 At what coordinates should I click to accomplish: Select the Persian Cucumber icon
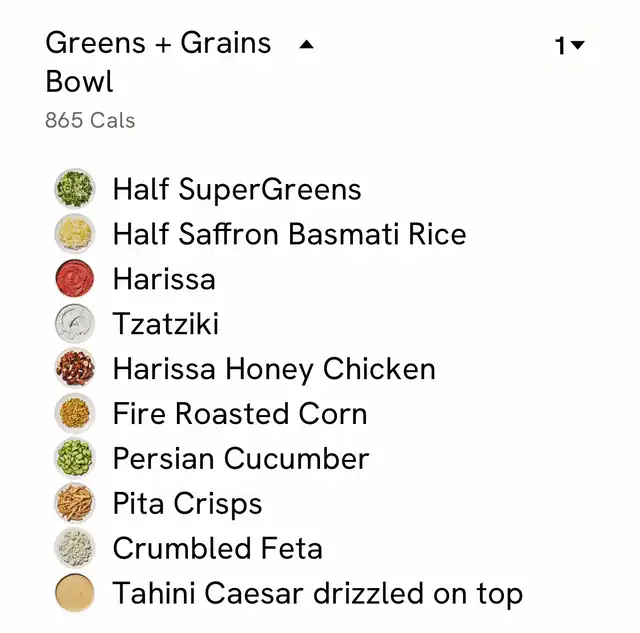[x=75, y=458]
